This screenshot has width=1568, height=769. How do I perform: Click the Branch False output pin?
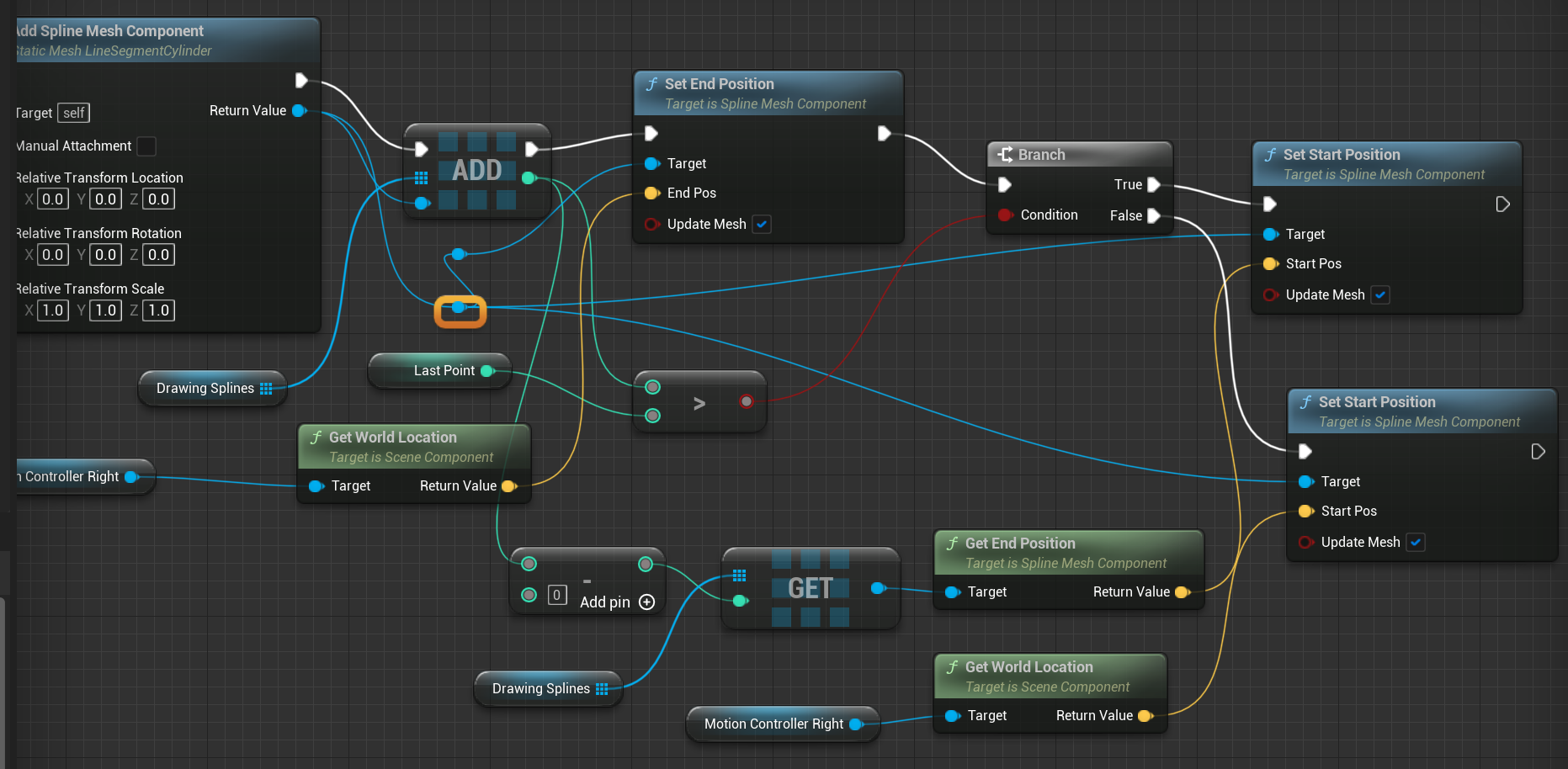click(x=1154, y=215)
